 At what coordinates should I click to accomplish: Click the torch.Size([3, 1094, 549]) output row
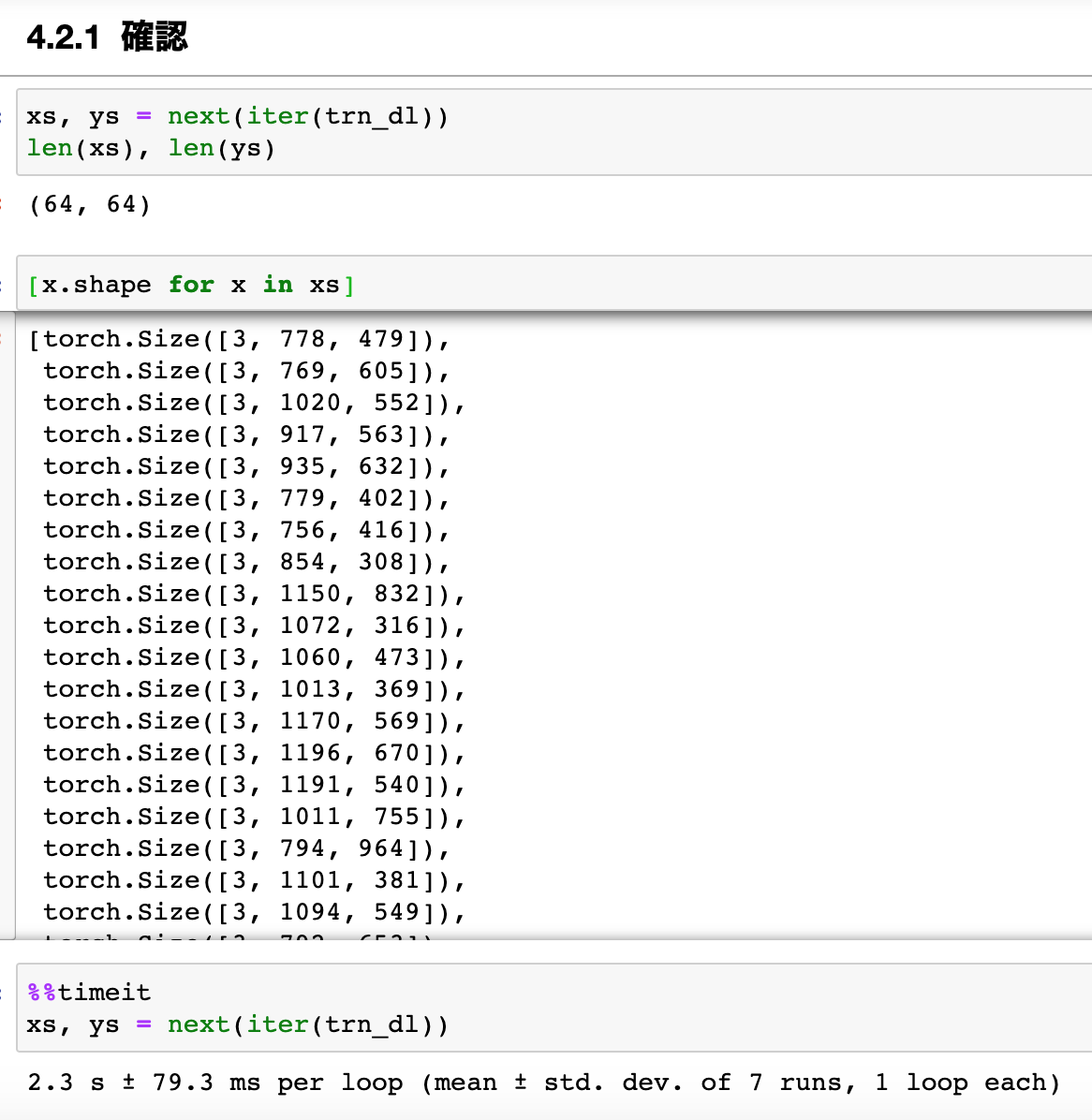(x=254, y=912)
